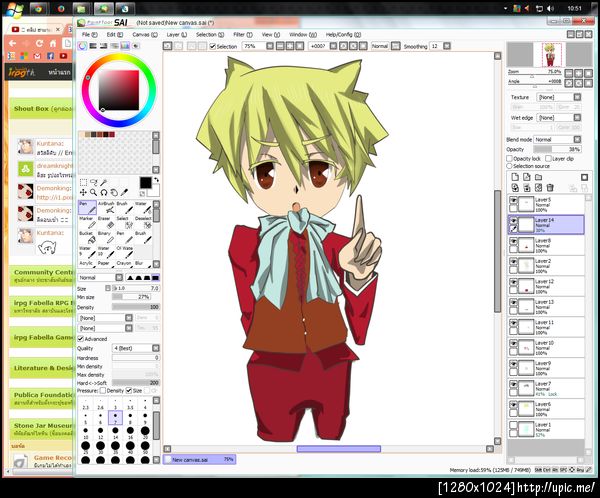The height and width of the screenshot is (498, 600).
Task: Click the layer Opacity slider
Action: (x=558, y=150)
